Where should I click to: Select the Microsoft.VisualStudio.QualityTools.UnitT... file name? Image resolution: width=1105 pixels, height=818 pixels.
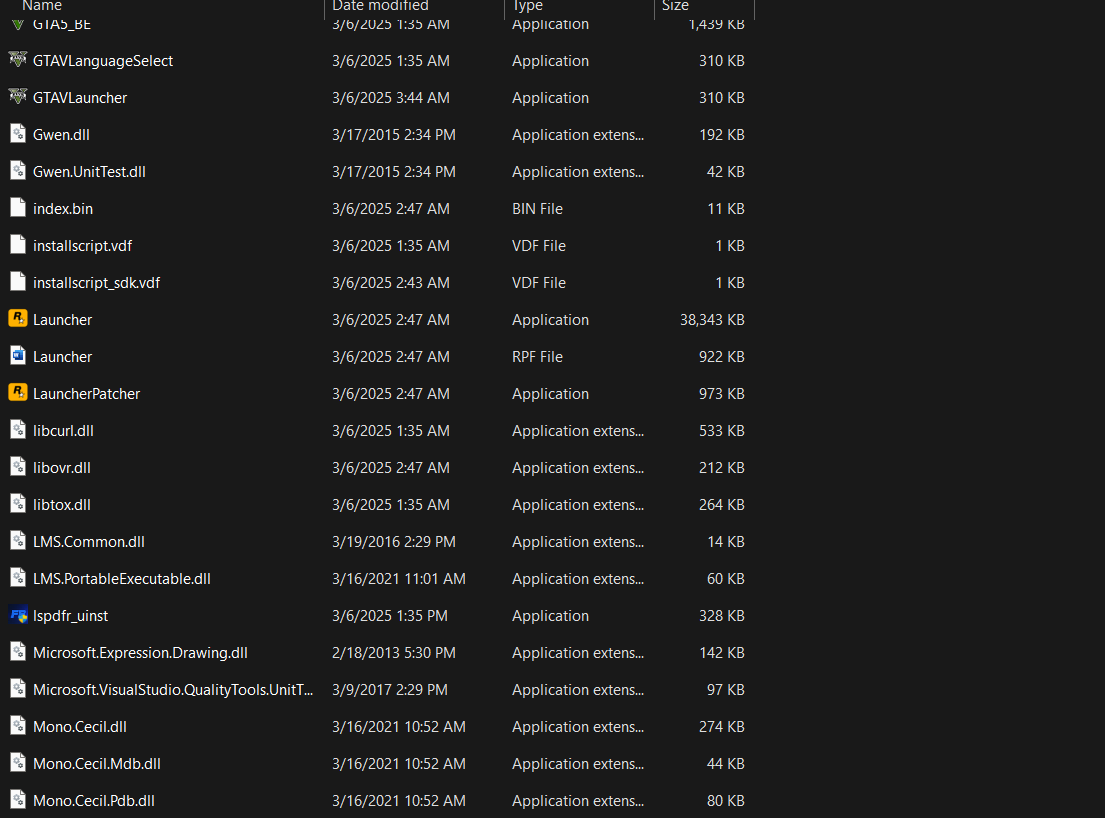(173, 690)
